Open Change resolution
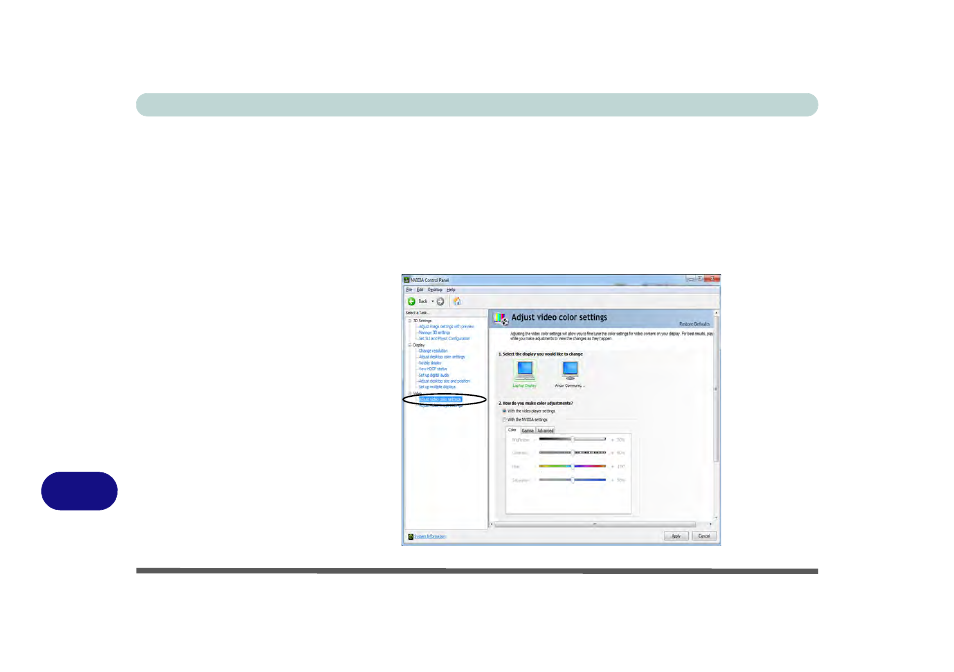 pyautogui.click(x=433, y=351)
